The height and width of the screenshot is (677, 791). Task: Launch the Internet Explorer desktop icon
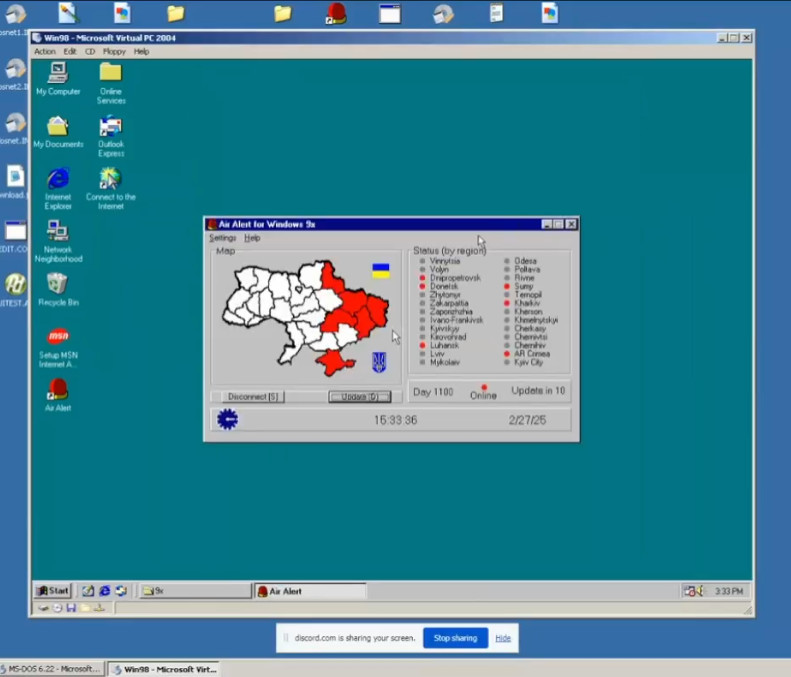coord(58,189)
